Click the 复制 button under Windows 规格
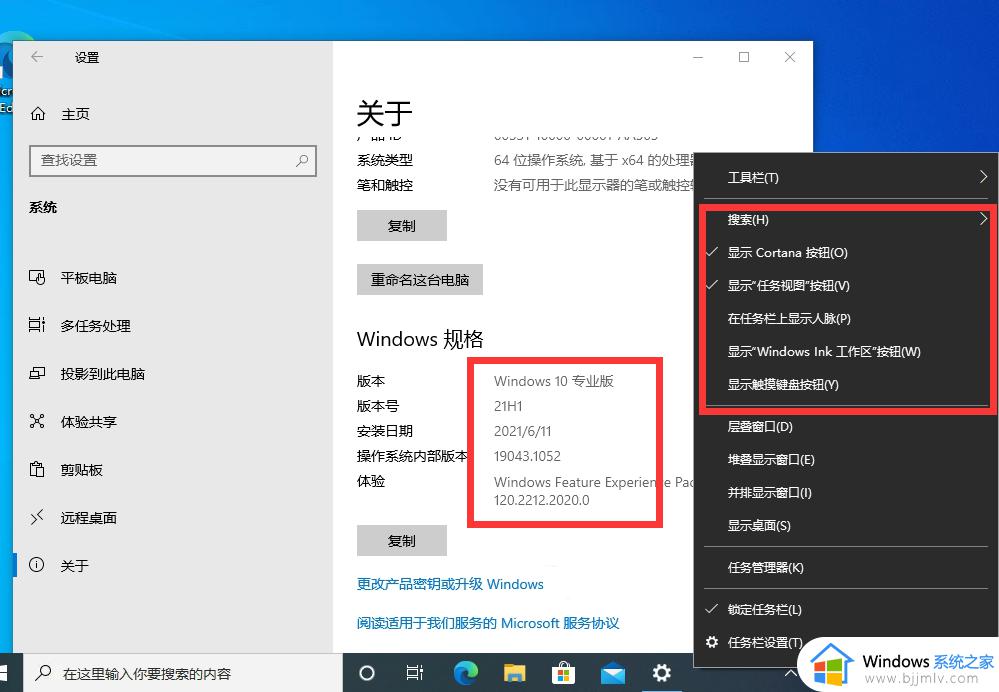Image resolution: width=999 pixels, height=692 pixels. tap(401, 540)
